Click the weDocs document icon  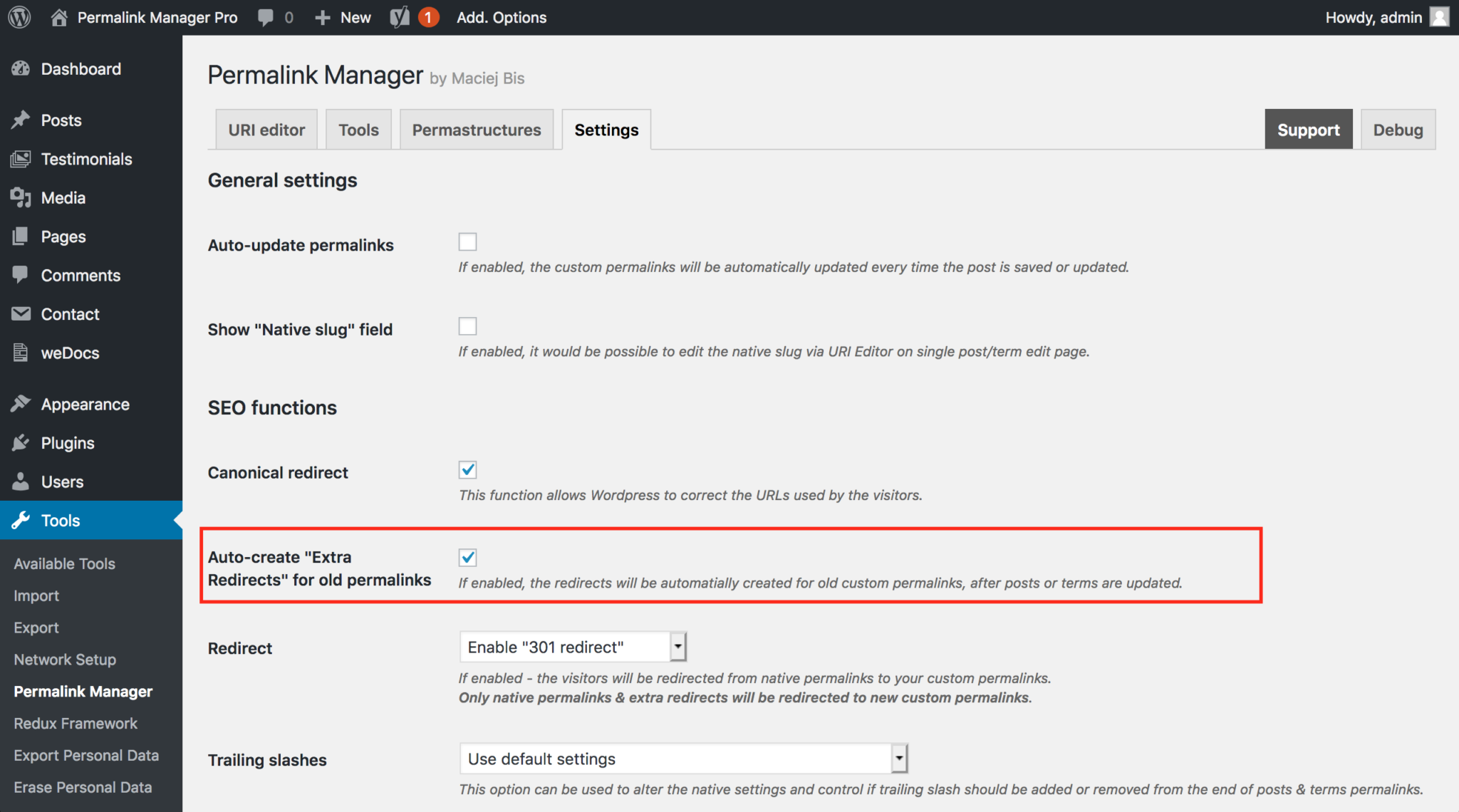coord(21,352)
